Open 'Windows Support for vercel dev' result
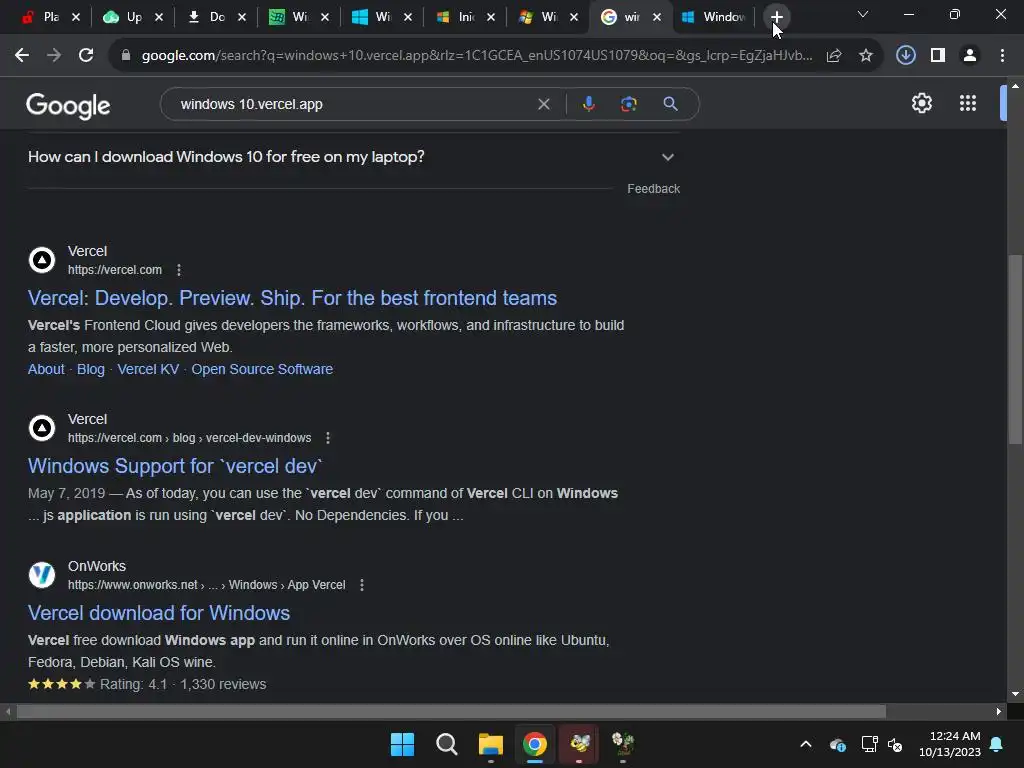This screenshot has height=768, width=1024. (175, 466)
